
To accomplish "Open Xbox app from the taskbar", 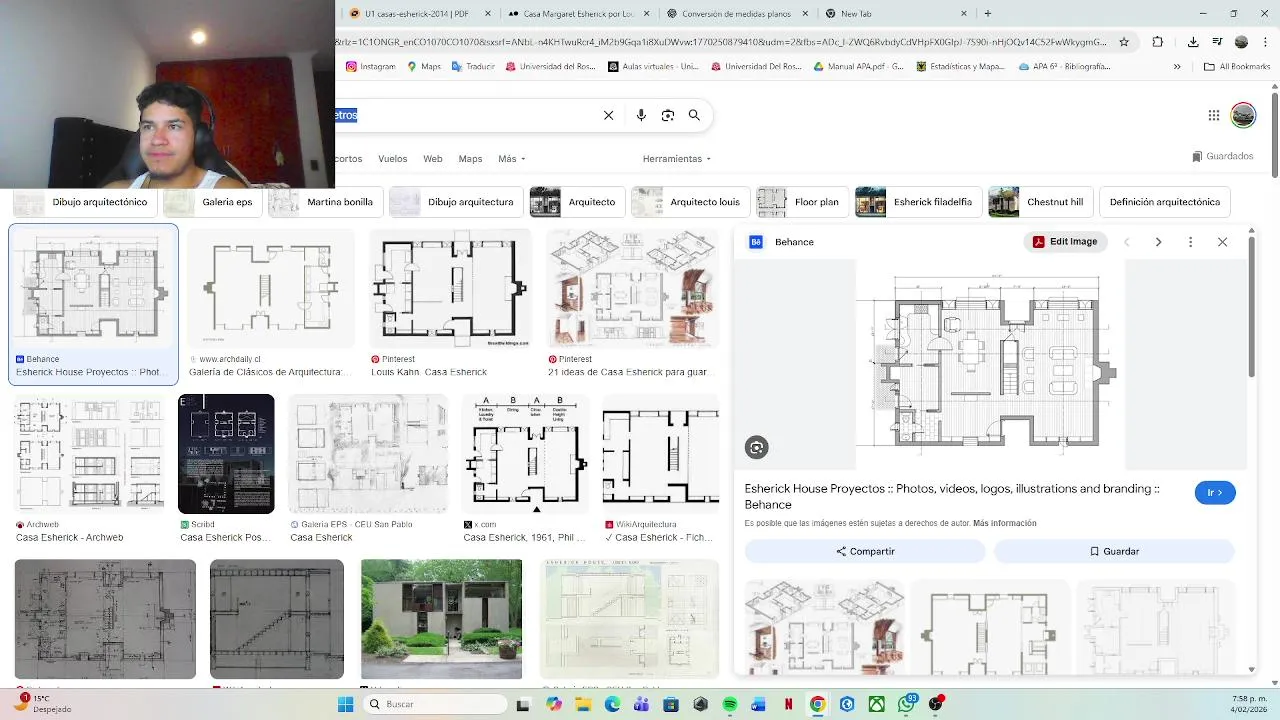I will click(x=876, y=704).
